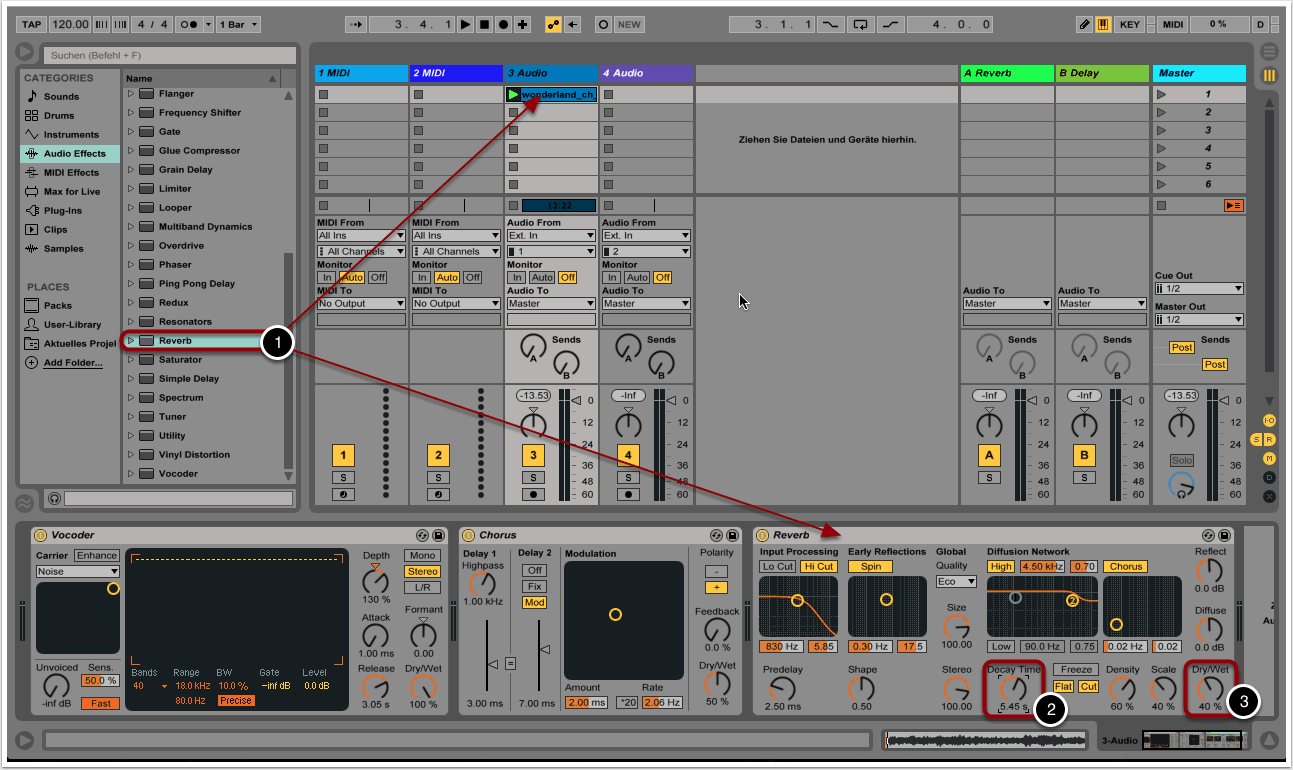Image resolution: width=1293 pixels, height=770 pixels.
Task: Solo track 3 Audio
Action: (533, 478)
